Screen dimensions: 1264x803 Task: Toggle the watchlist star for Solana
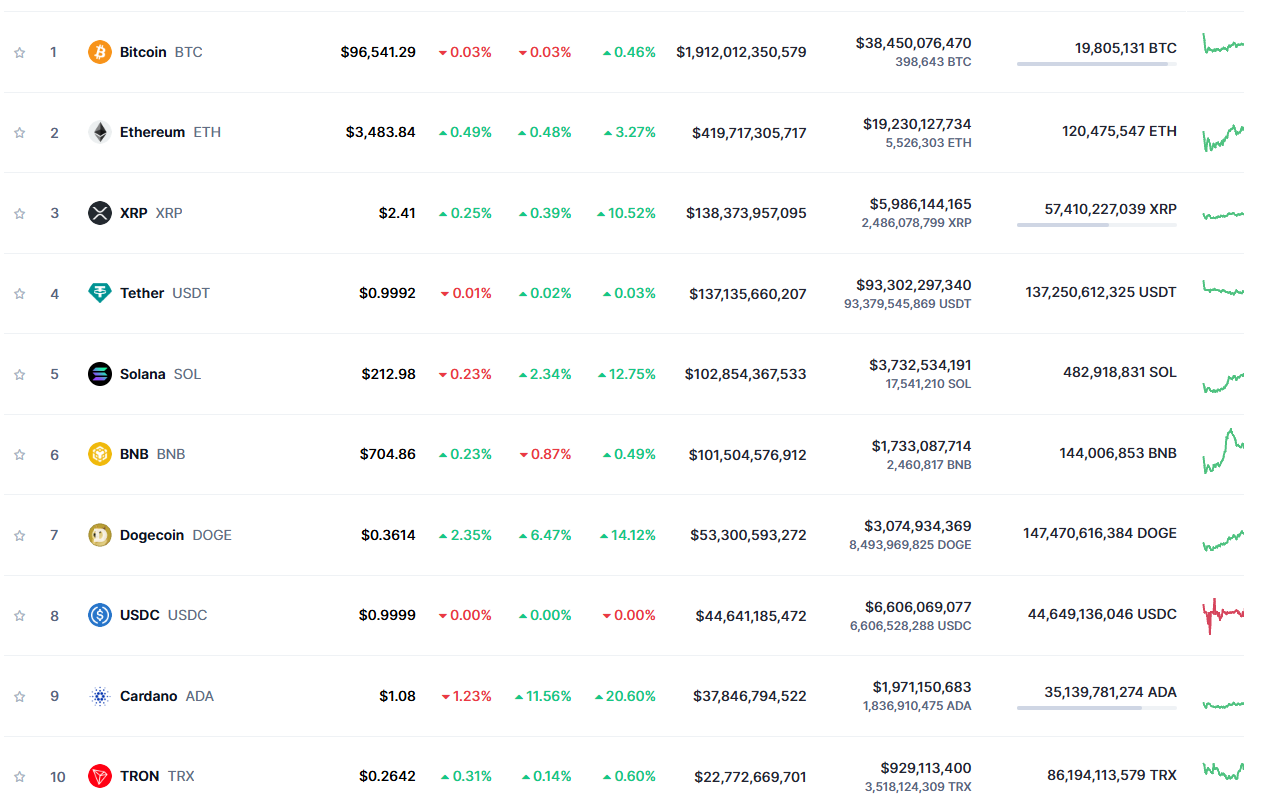(x=19, y=373)
